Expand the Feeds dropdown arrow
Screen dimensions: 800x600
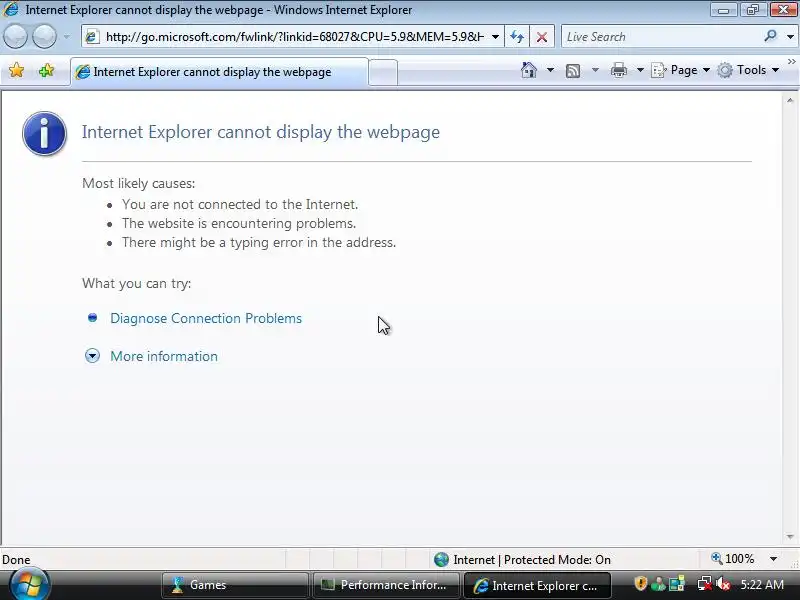pos(595,70)
